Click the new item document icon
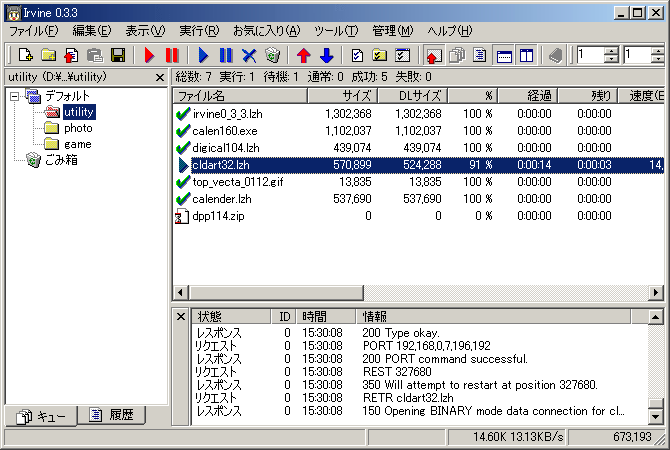670x450 pixels. [25, 55]
